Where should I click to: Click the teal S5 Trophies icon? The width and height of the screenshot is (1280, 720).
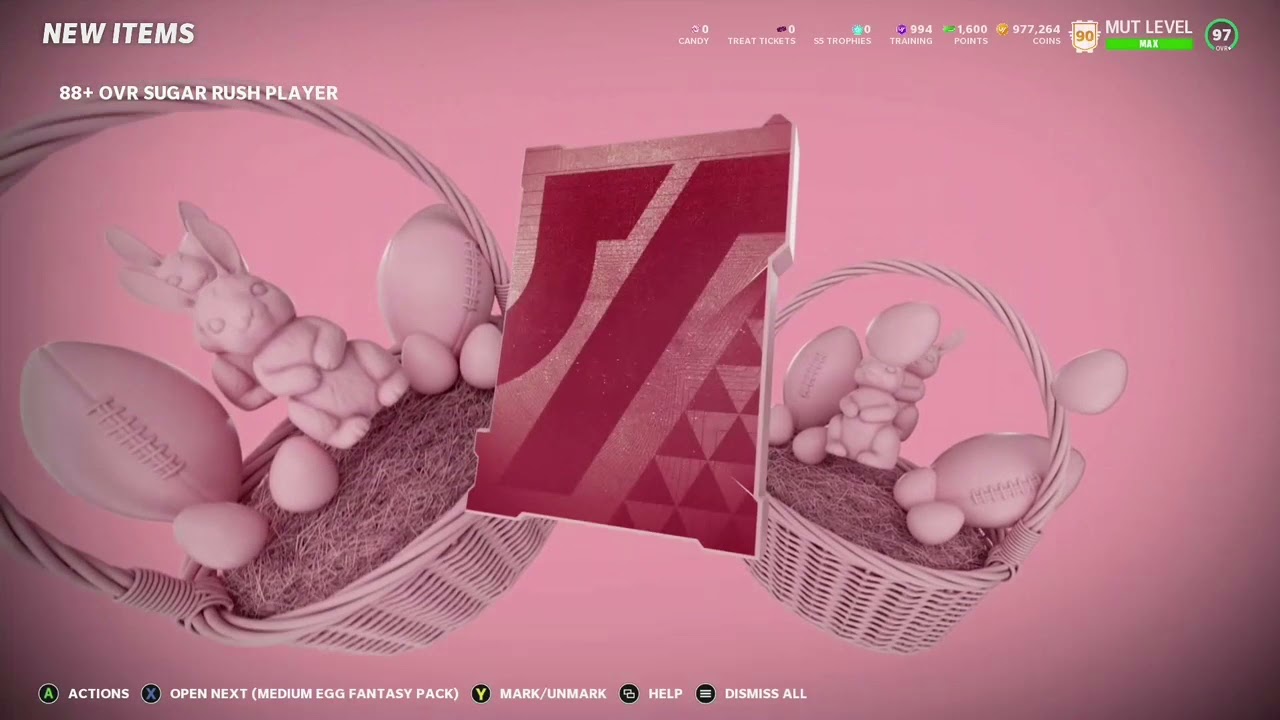point(856,29)
